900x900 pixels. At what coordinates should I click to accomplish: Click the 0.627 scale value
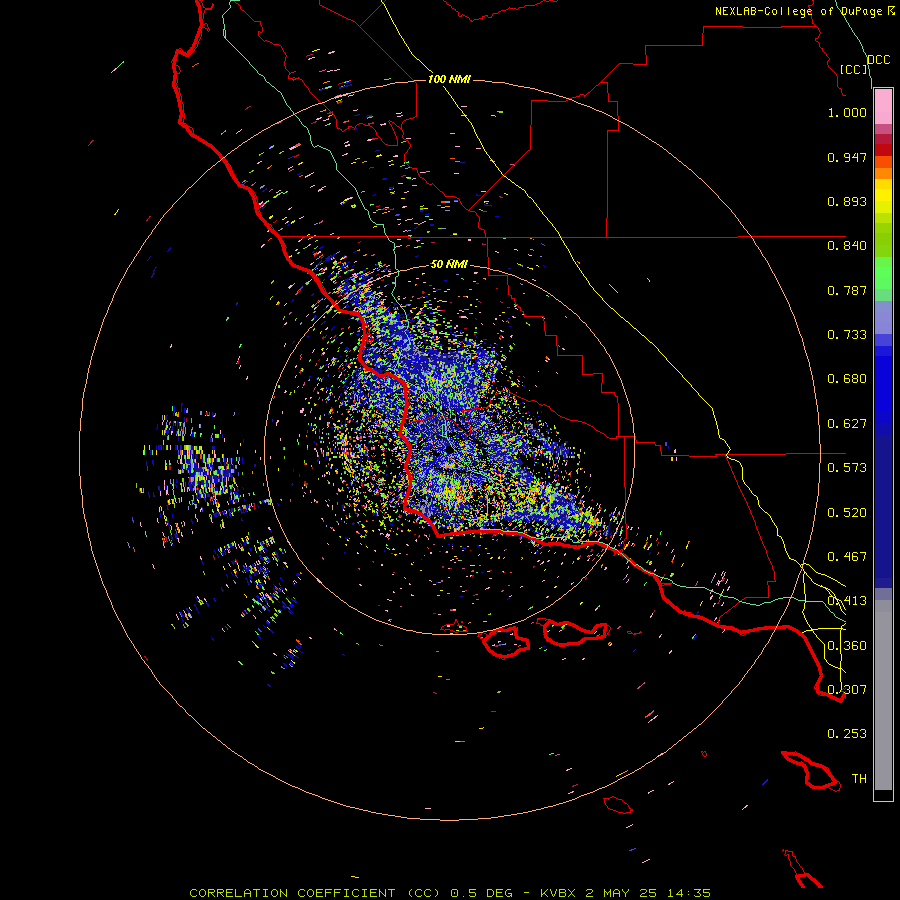[847, 424]
